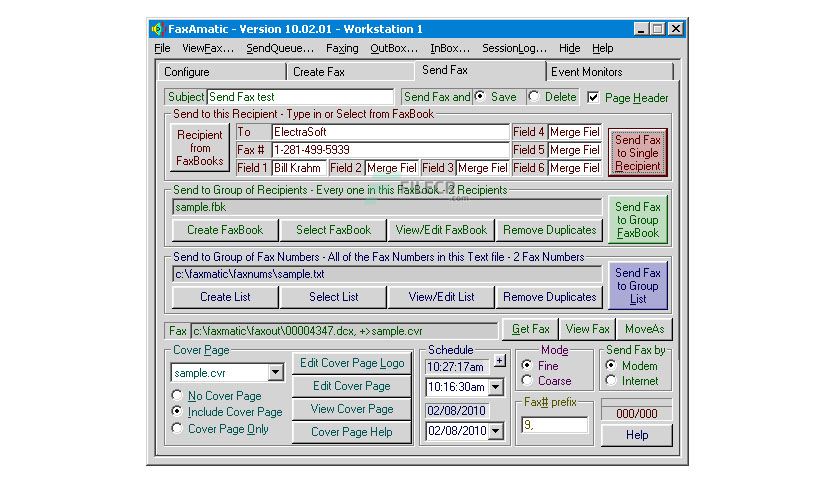The width and height of the screenshot is (836, 484).
Task: Click the Field 4 merge field box
Action: (575, 132)
